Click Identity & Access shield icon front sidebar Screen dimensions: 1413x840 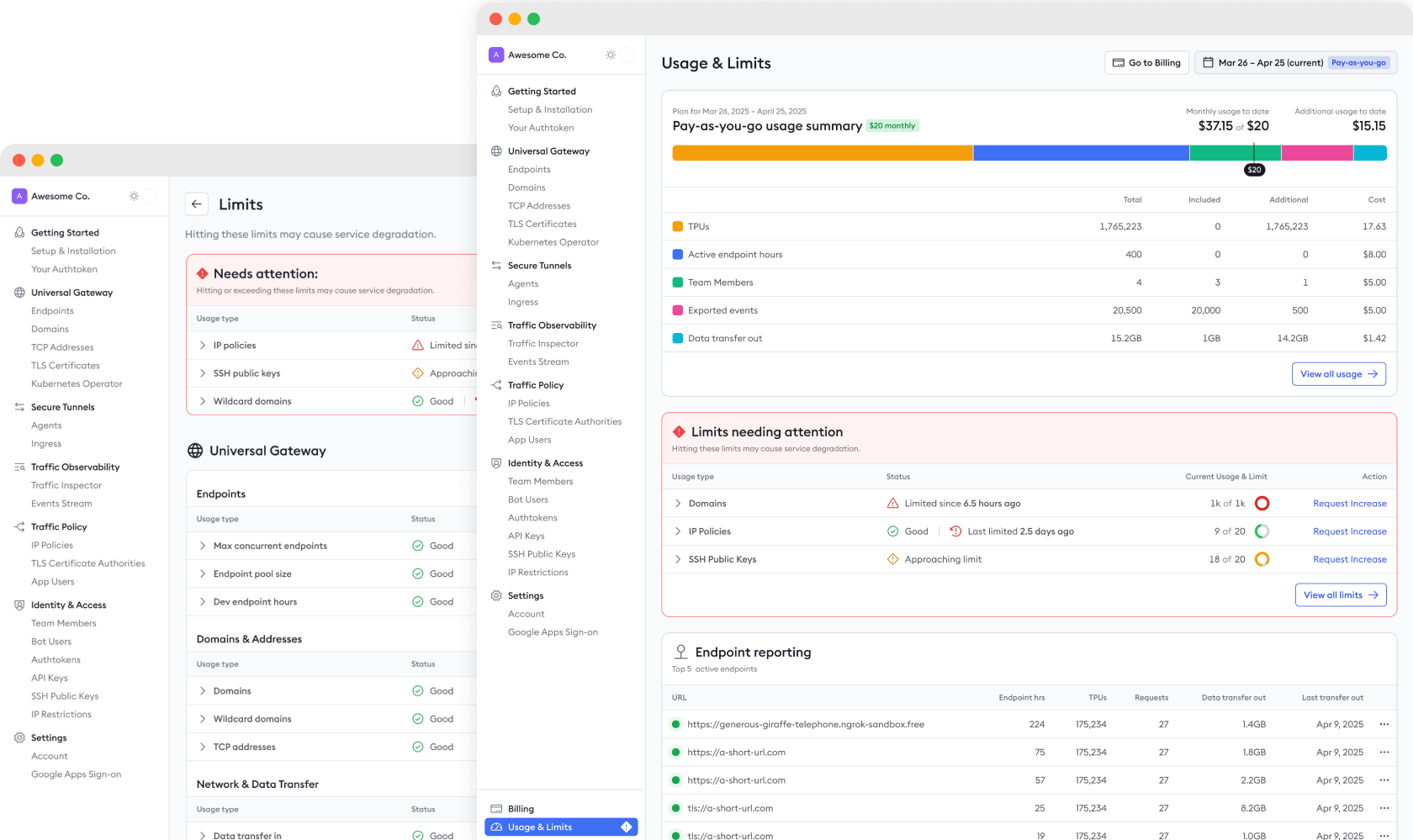point(496,463)
